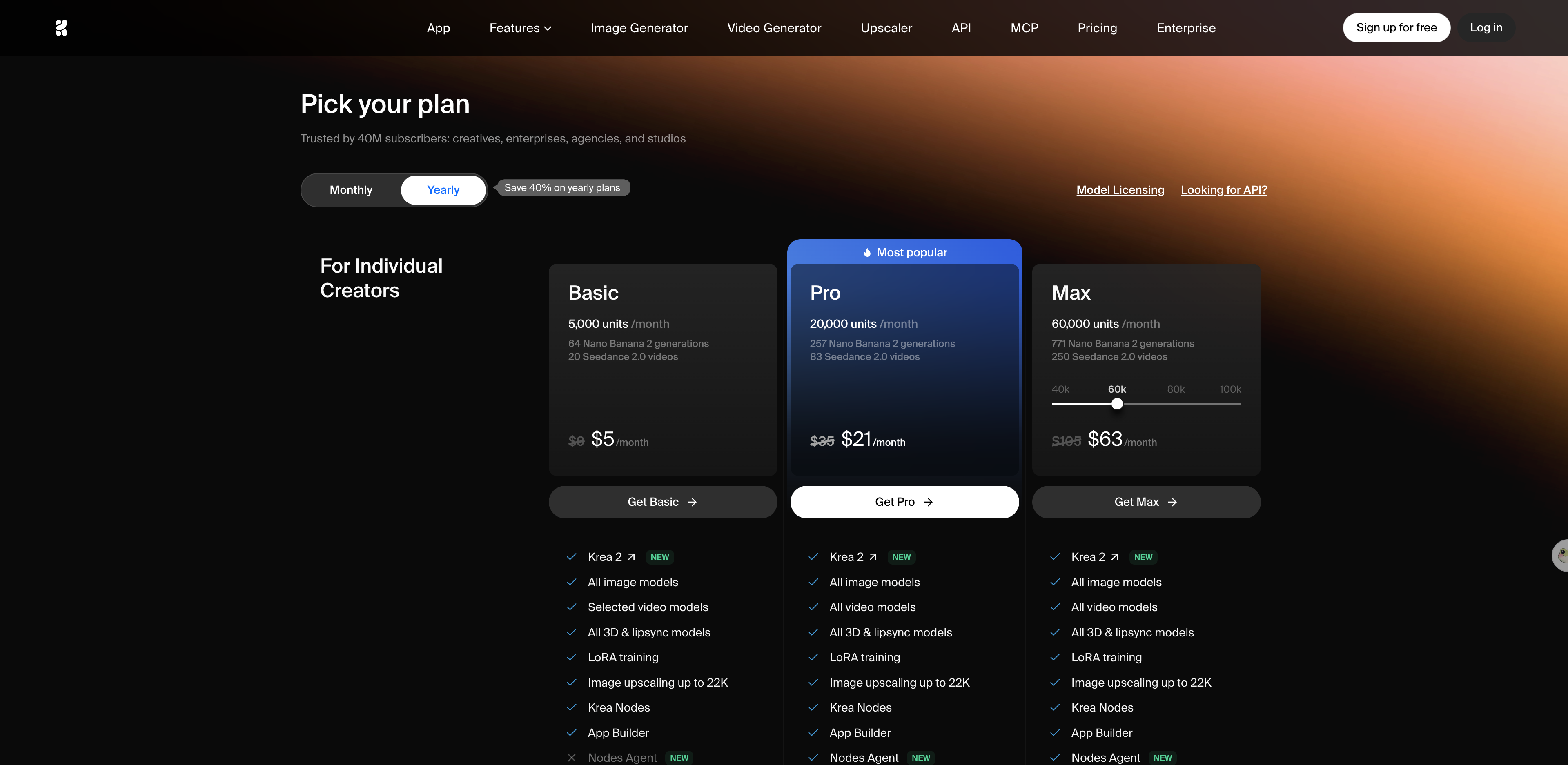Viewport: 1568px width, 765px height.
Task: Click NEW badge on Pro Nodes Agent
Action: coord(921,758)
